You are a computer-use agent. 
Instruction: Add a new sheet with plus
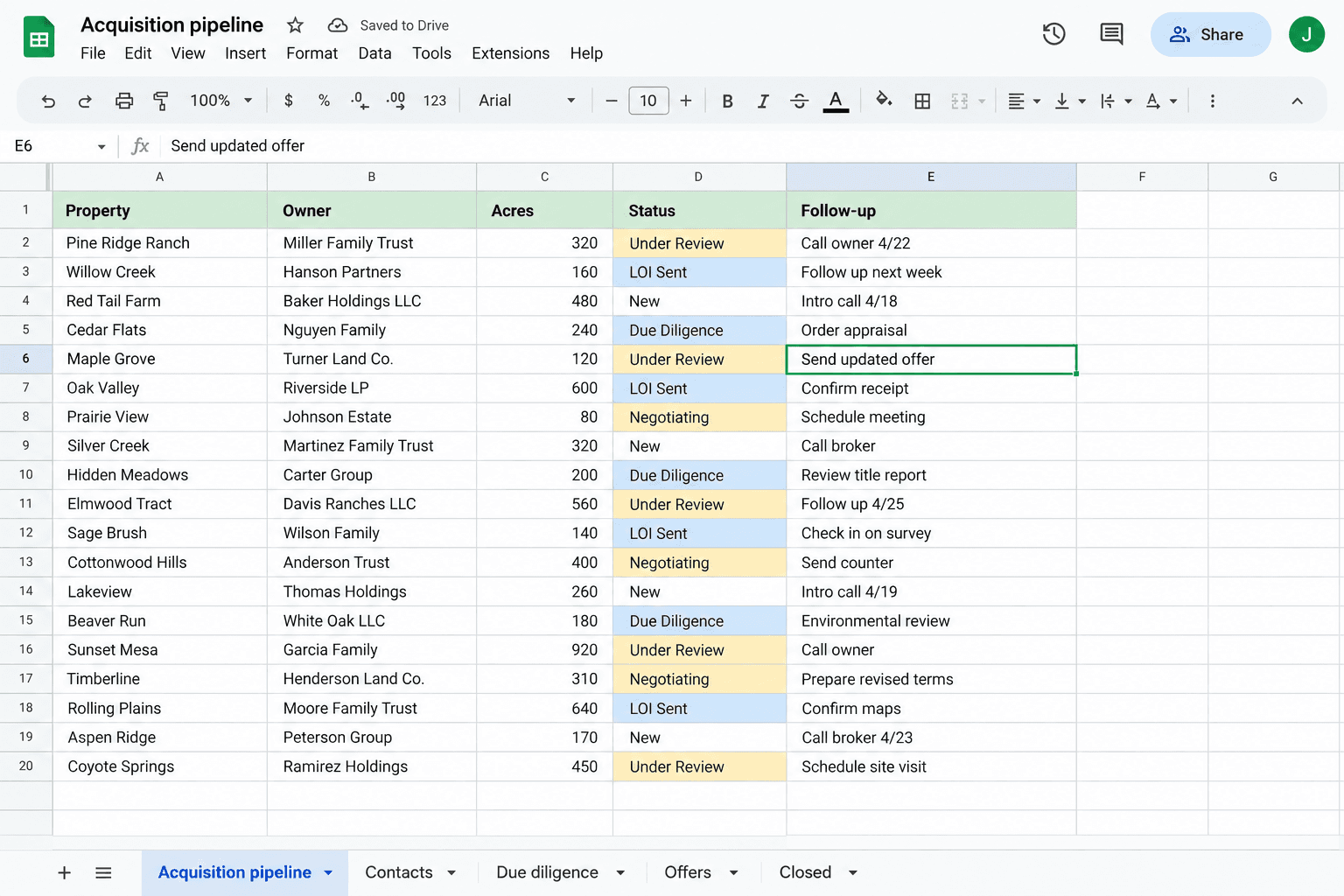tap(64, 872)
